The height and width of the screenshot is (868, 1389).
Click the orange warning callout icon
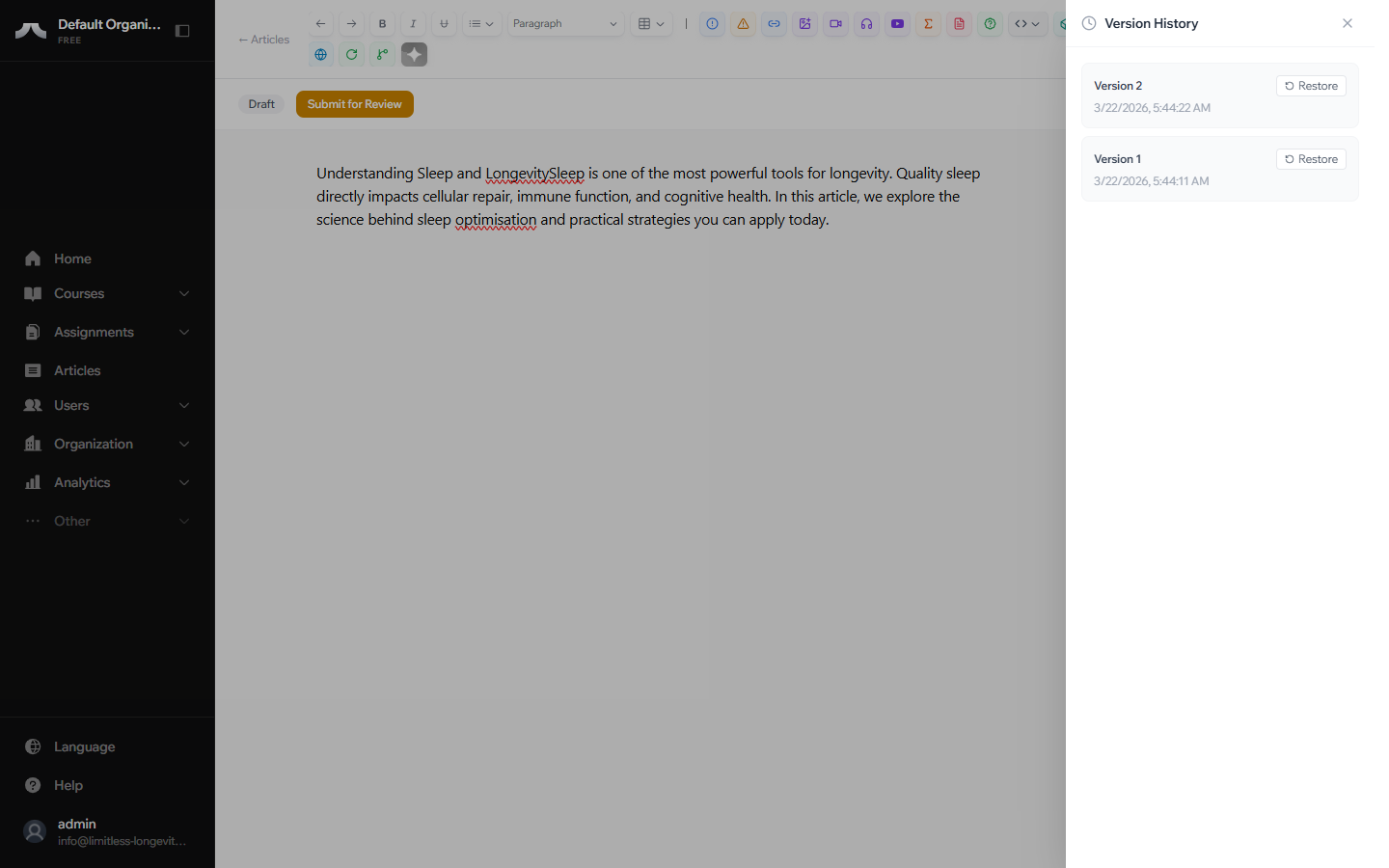pos(743,24)
